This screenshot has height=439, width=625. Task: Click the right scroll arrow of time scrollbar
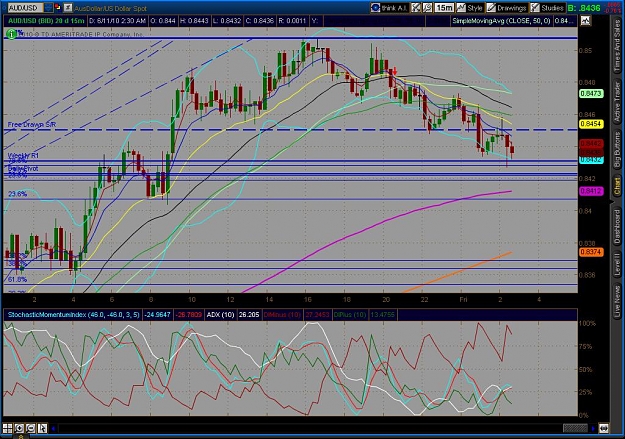click(x=593, y=429)
